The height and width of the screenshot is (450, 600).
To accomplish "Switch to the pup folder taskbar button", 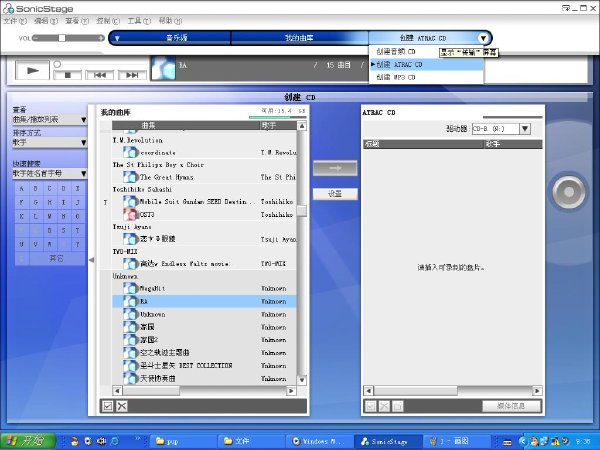I will tap(183, 441).
